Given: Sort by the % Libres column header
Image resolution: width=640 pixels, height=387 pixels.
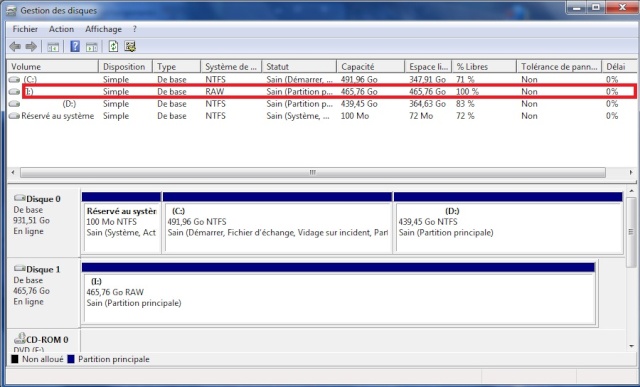Looking at the screenshot, I should [484, 67].
